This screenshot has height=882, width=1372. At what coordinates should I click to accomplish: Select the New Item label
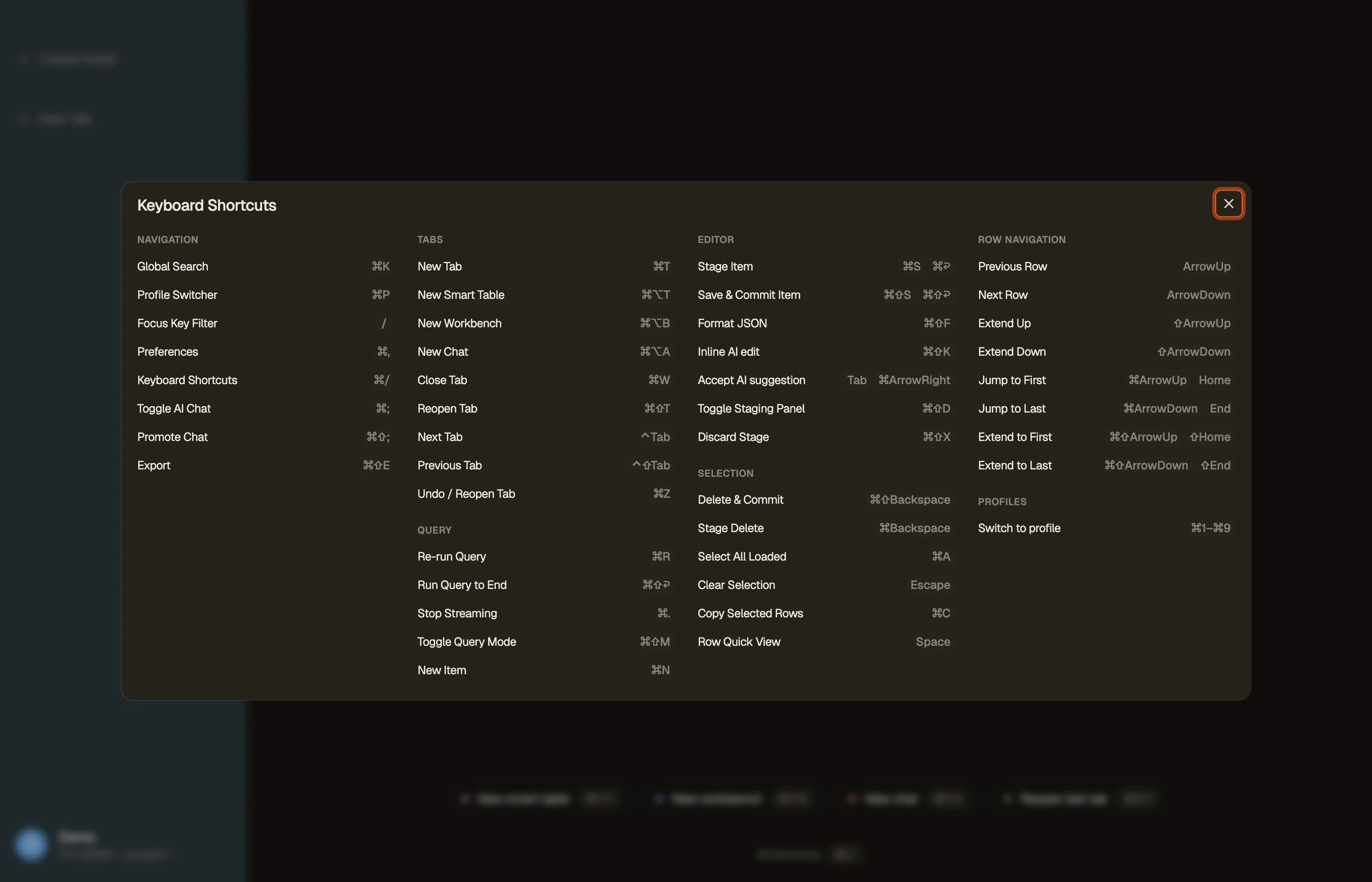[x=441, y=670]
